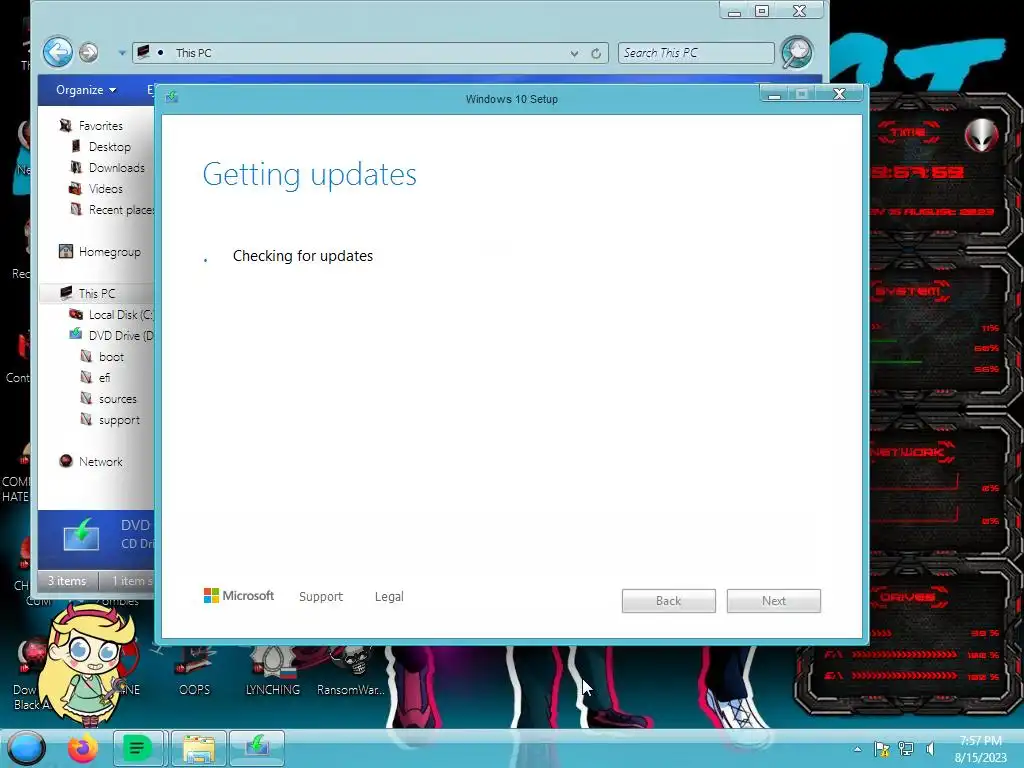Minimize the Windows 10 Setup window
Image resolution: width=1024 pixels, height=768 pixels.
point(775,94)
